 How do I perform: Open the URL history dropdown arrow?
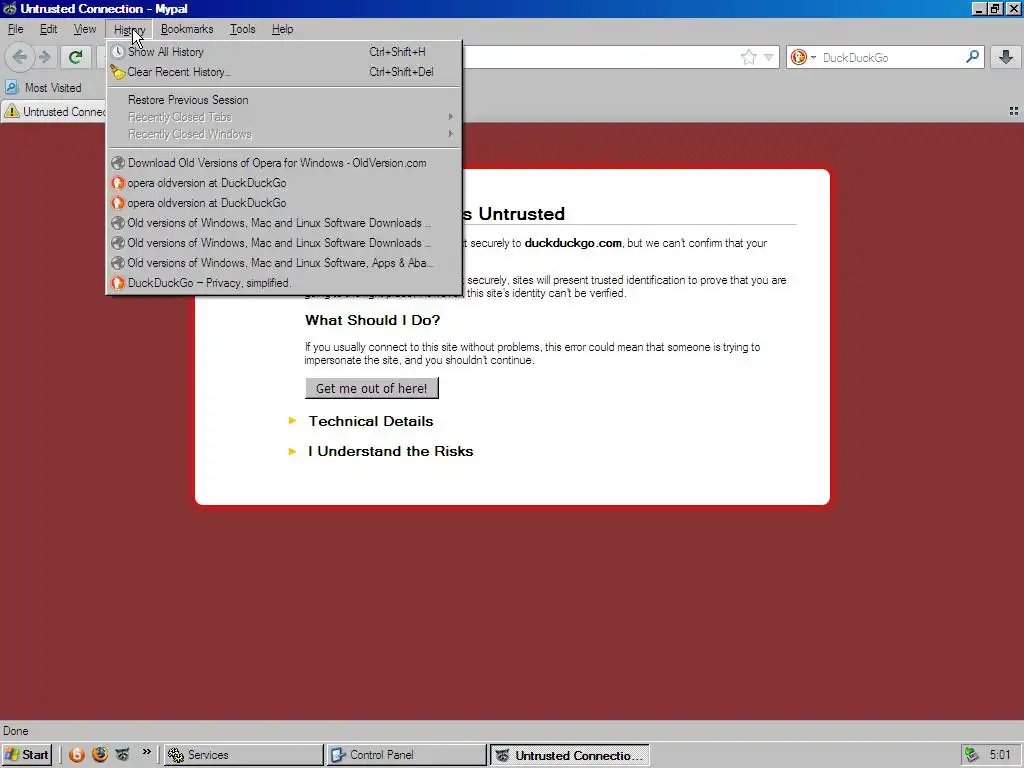(769, 57)
